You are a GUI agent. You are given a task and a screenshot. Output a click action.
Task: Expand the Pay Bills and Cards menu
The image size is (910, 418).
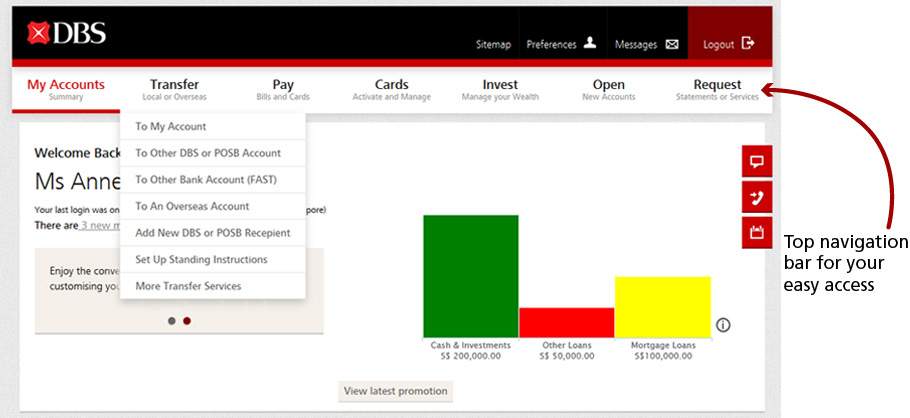click(x=283, y=90)
